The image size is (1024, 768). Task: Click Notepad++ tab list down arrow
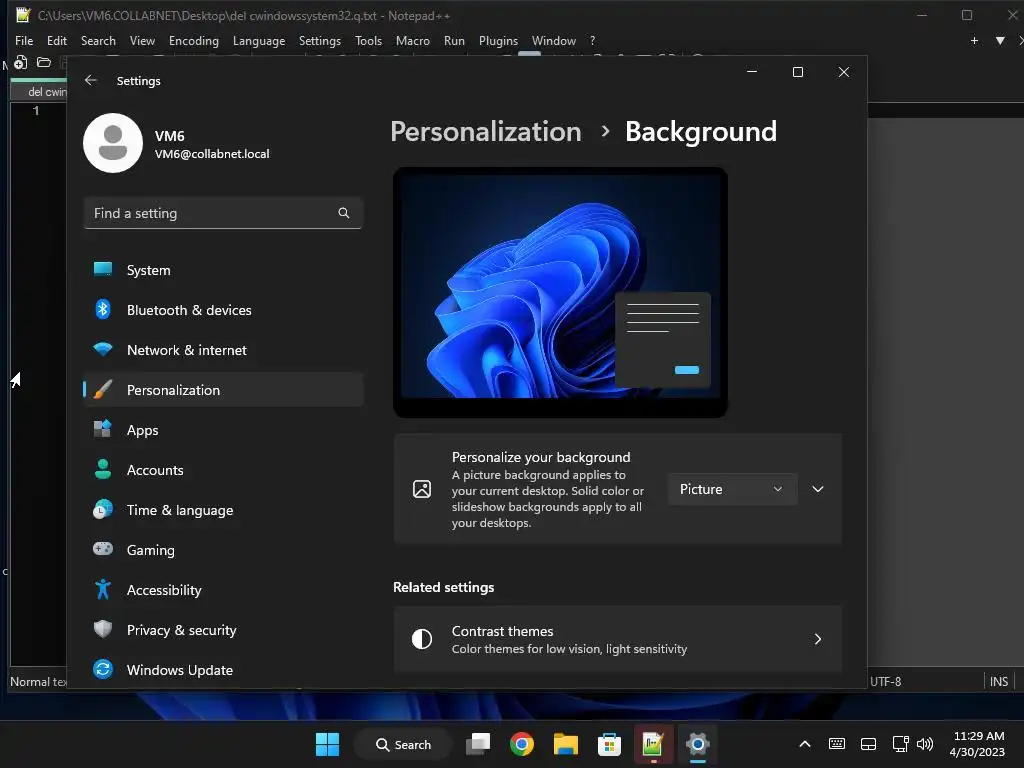(1000, 40)
